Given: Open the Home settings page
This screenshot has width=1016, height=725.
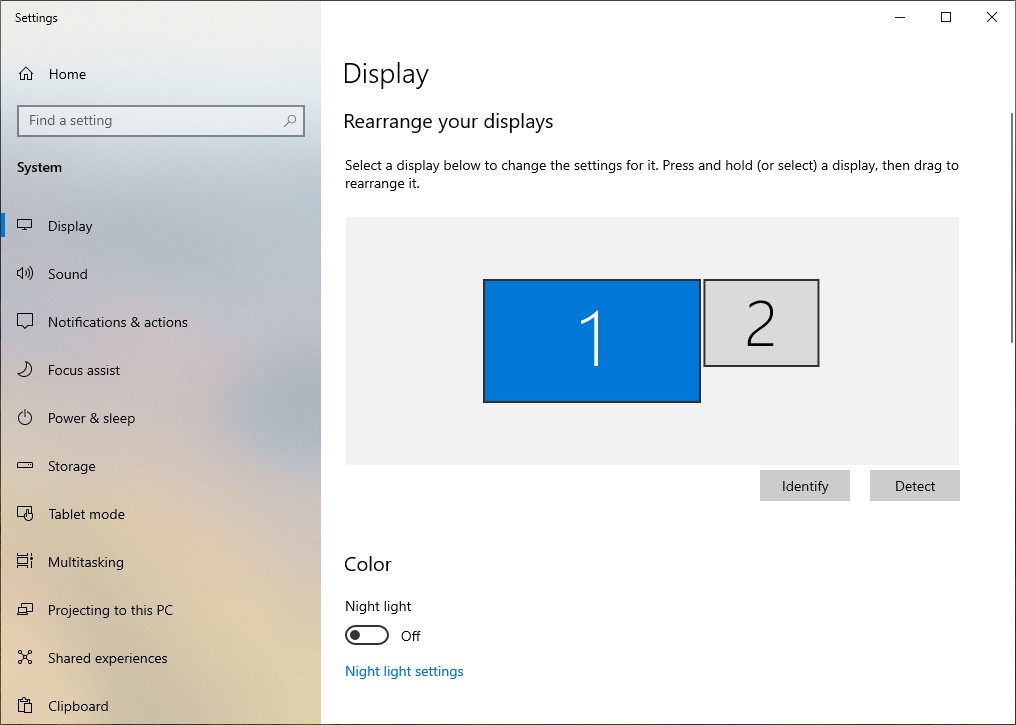Looking at the screenshot, I should [x=161, y=74].
